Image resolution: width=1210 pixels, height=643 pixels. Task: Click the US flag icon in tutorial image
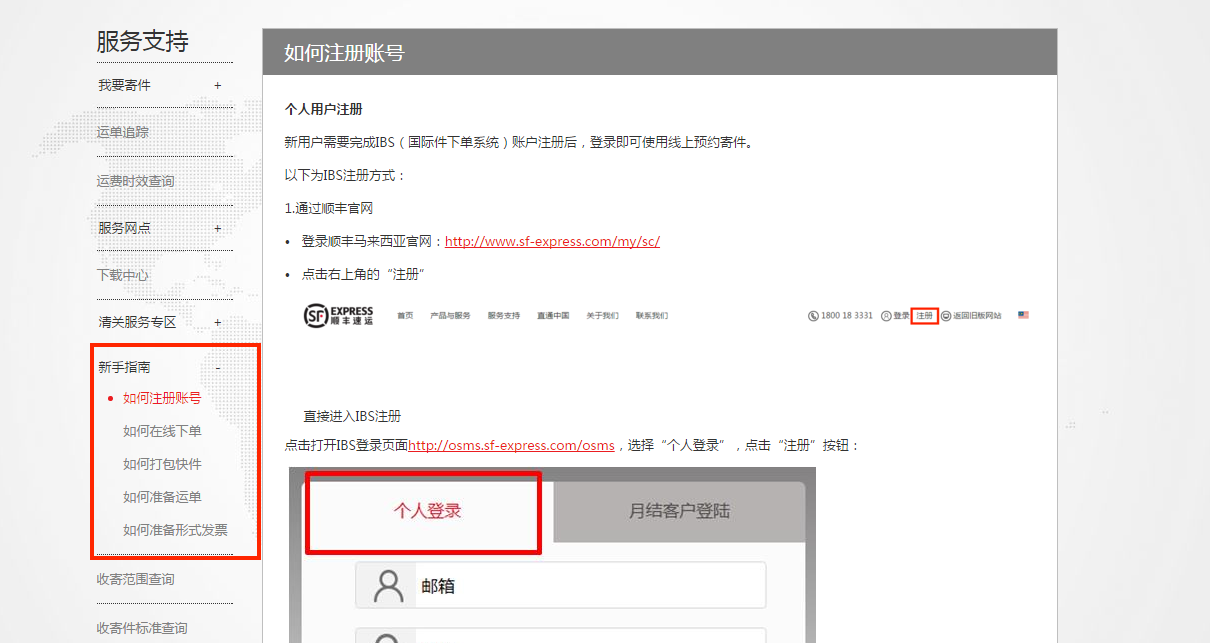pyautogui.click(x=1023, y=315)
